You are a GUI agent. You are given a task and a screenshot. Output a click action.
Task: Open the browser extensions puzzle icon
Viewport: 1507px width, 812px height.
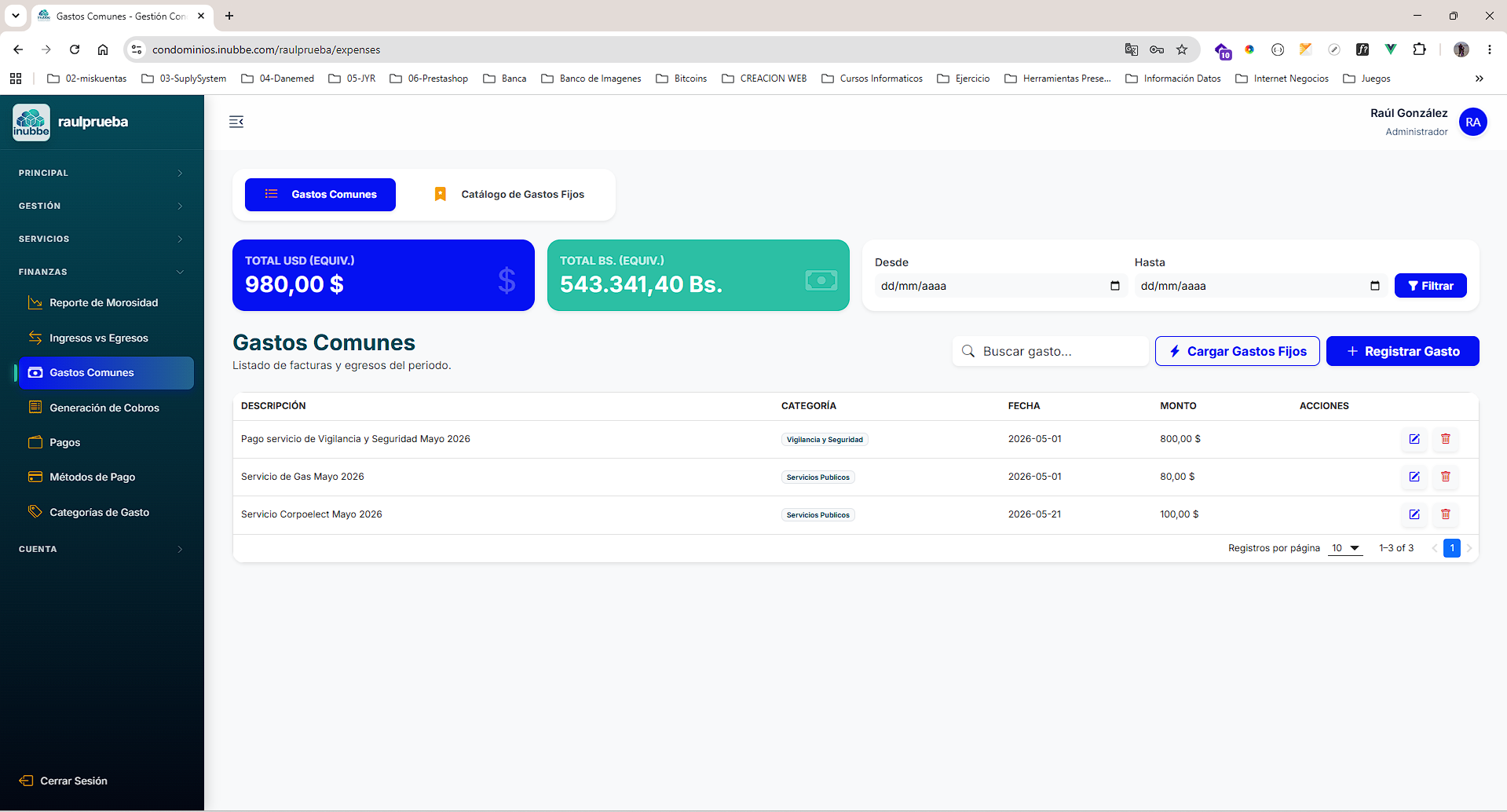(1419, 49)
